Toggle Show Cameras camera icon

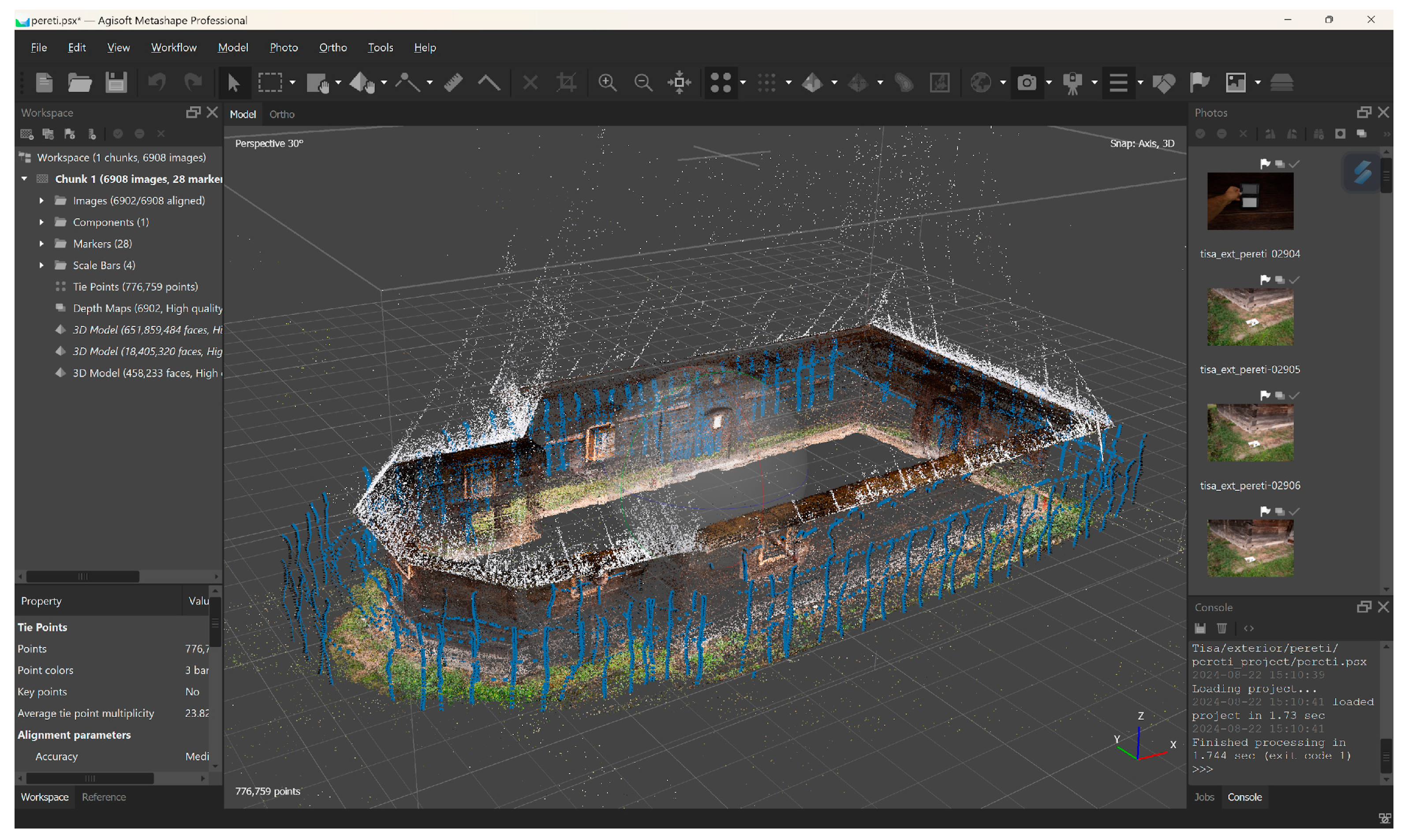point(1027,82)
